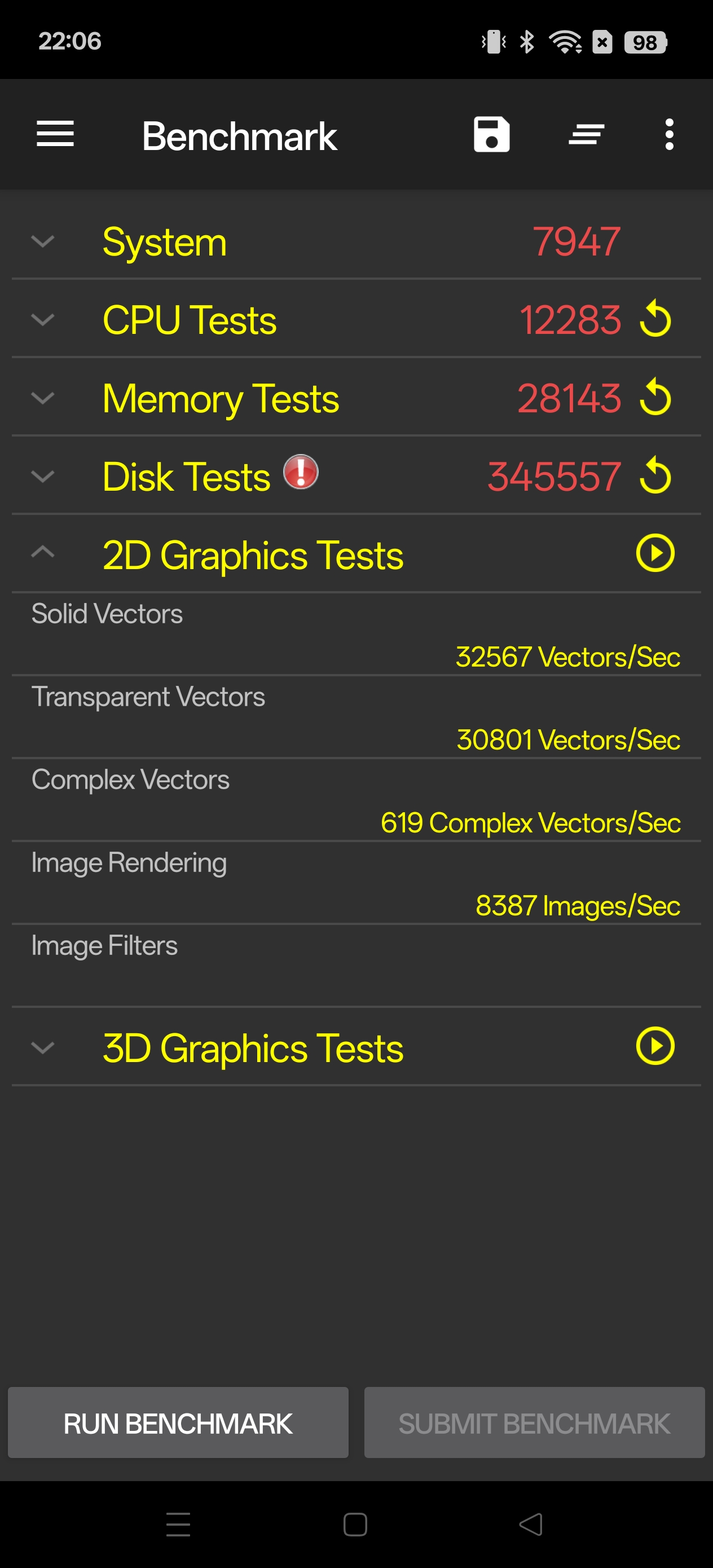Tap the Disk Tests red warning icon
Image resolution: width=713 pixels, height=1568 pixels.
click(x=301, y=472)
